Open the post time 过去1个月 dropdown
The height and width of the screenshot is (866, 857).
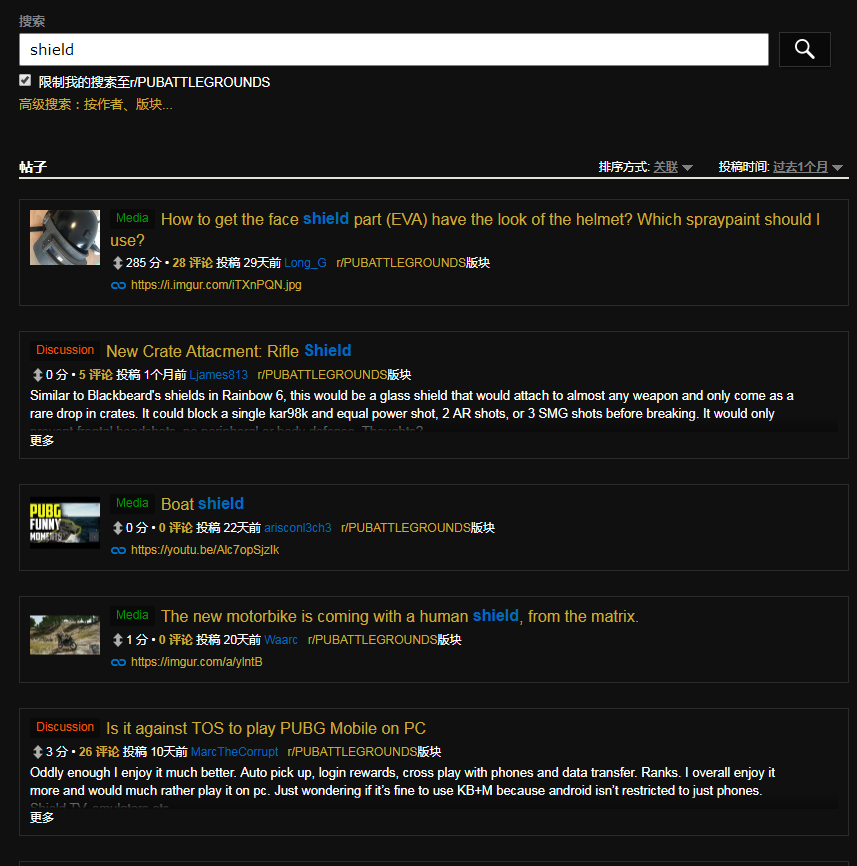coord(807,167)
